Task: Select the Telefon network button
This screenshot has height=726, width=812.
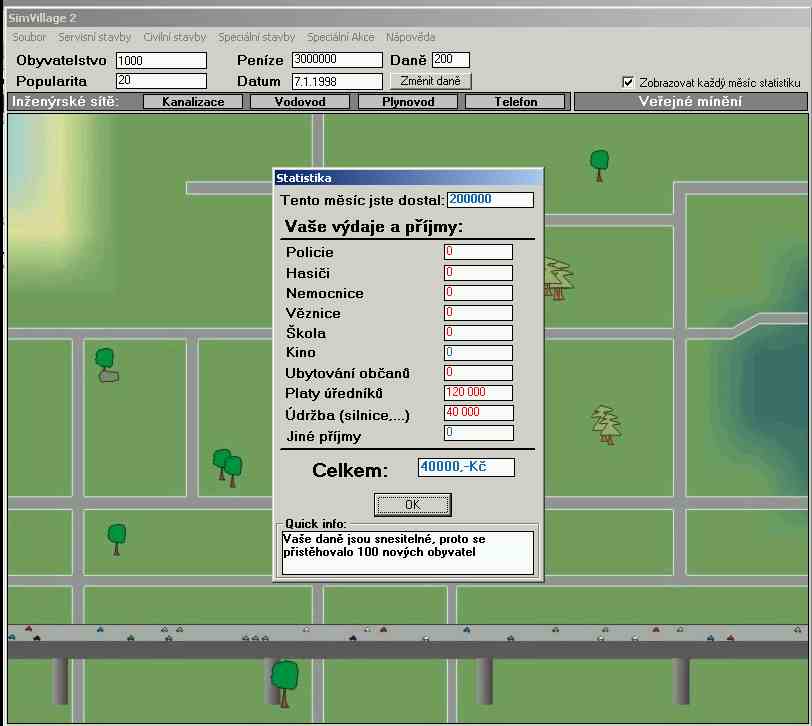Action: tap(515, 101)
